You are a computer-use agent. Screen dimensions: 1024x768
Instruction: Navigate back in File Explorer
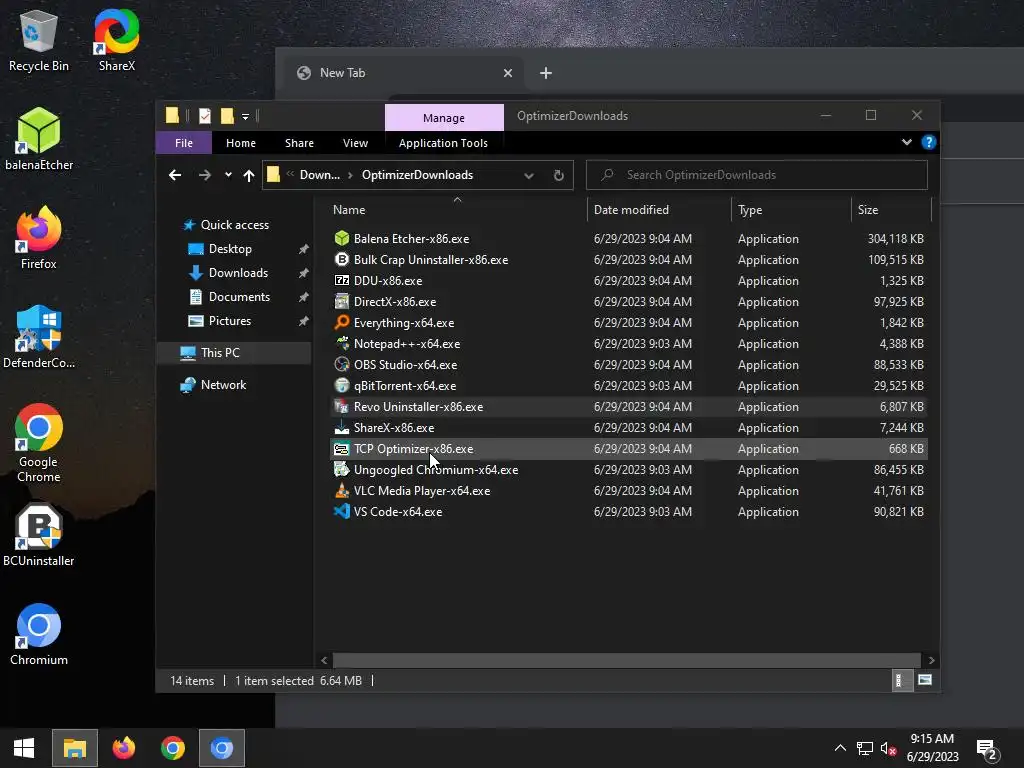point(175,175)
